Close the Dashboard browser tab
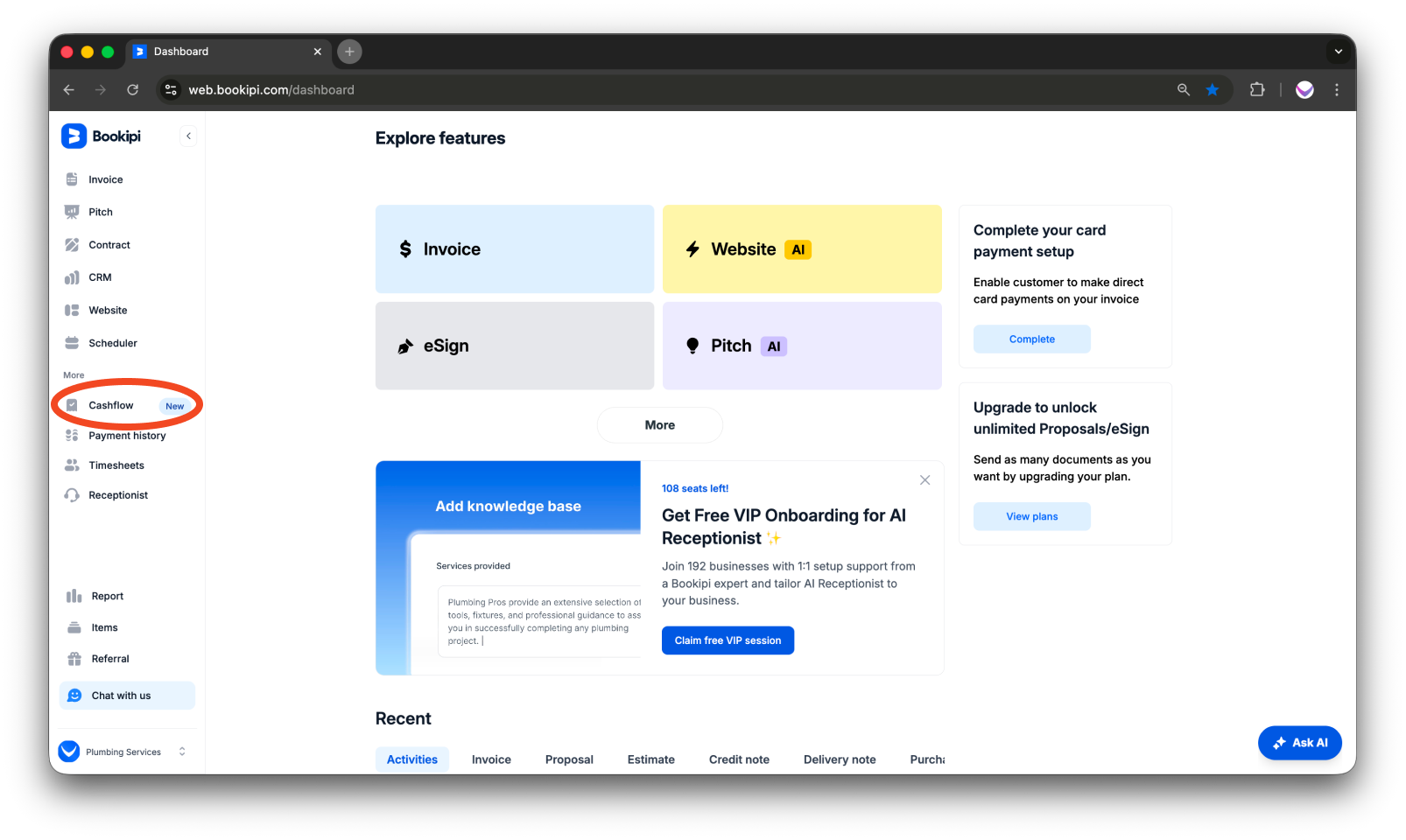 click(x=318, y=52)
